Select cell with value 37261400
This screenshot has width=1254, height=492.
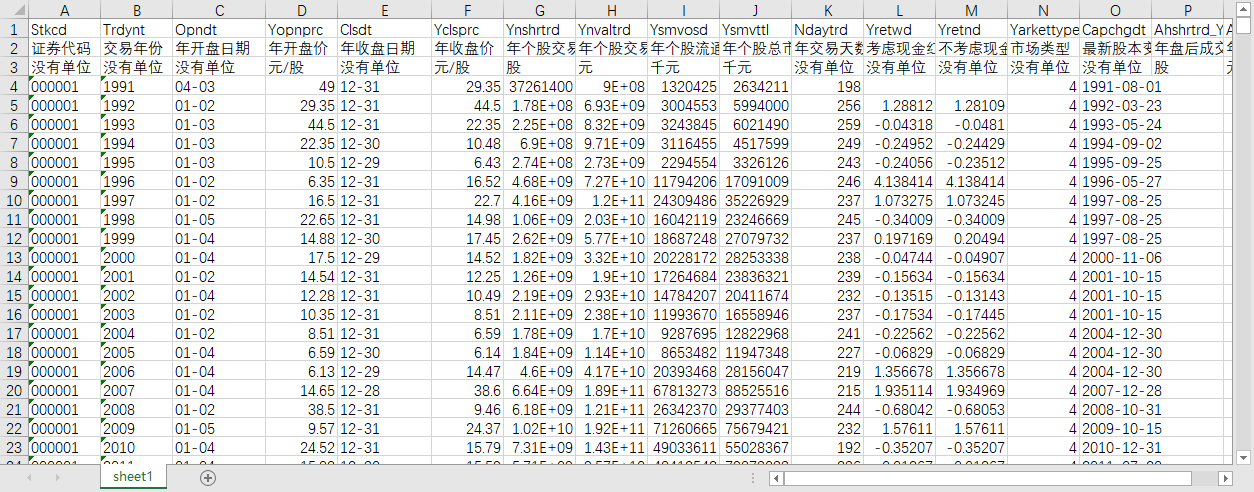pyautogui.click(x=539, y=86)
